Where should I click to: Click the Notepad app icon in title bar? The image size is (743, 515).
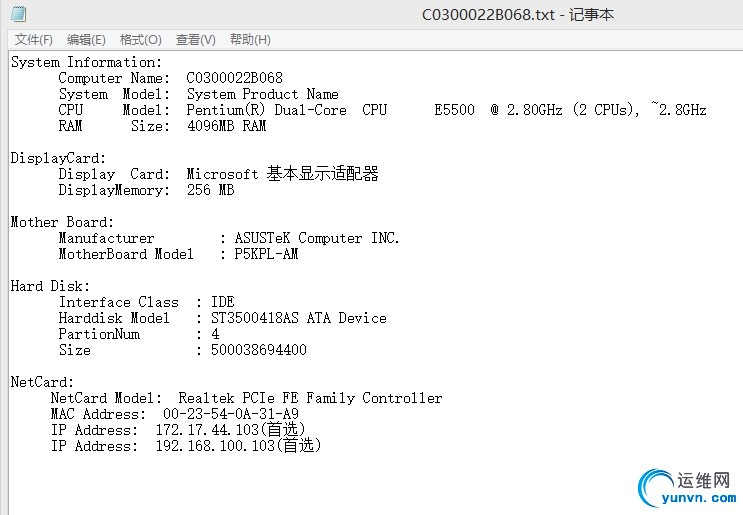coord(17,14)
